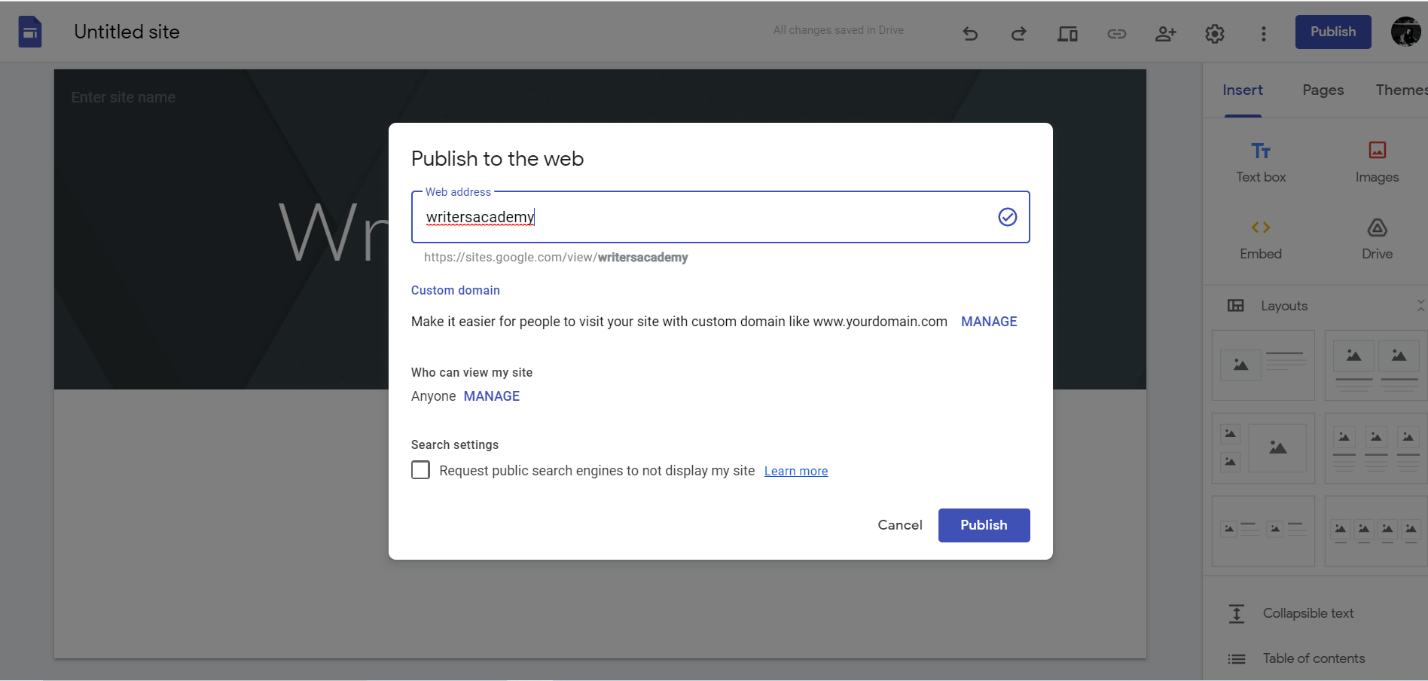Click the Layouts grid icon
This screenshot has width=1428, height=681.
click(1236, 306)
